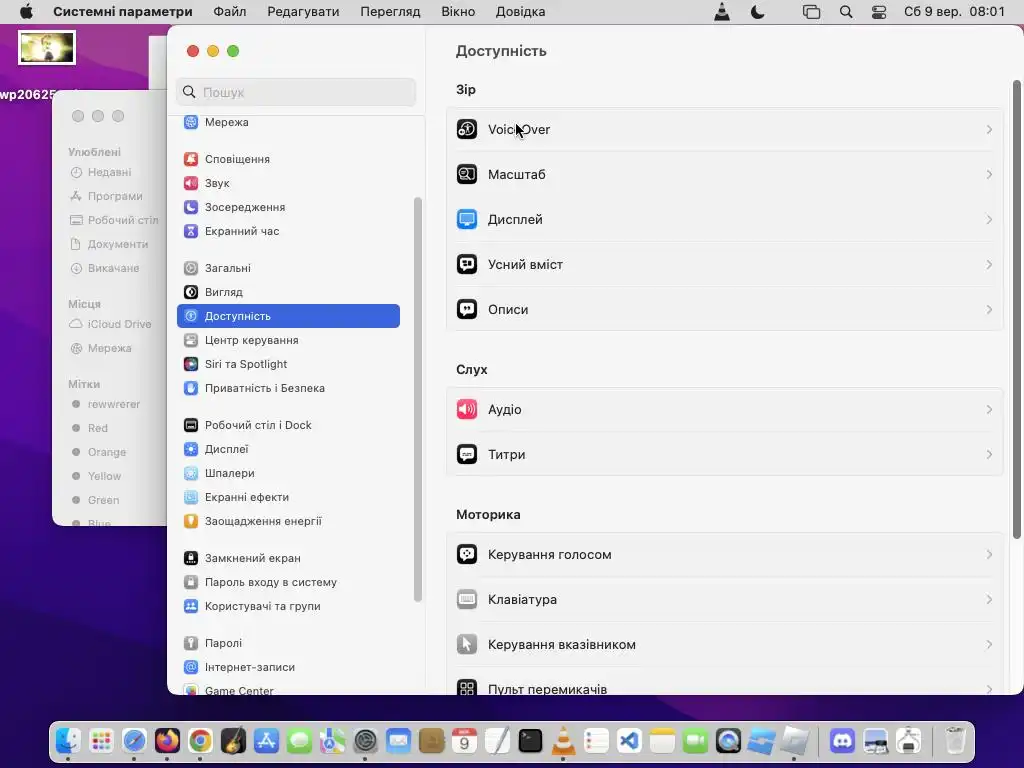Screen dimensions: 1024x768
Task: Open Control Center in the menu bar
Action: (879, 12)
